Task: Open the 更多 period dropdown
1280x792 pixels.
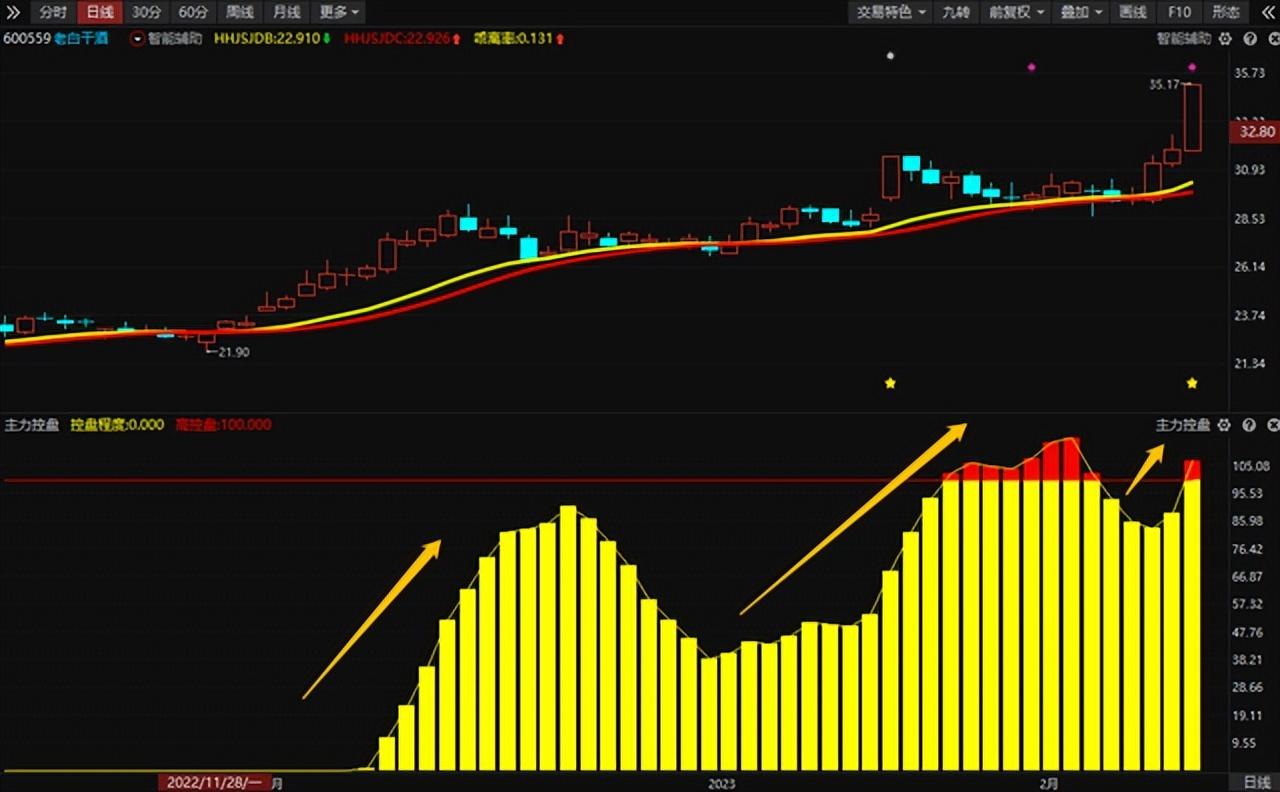Action: pos(339,12)
